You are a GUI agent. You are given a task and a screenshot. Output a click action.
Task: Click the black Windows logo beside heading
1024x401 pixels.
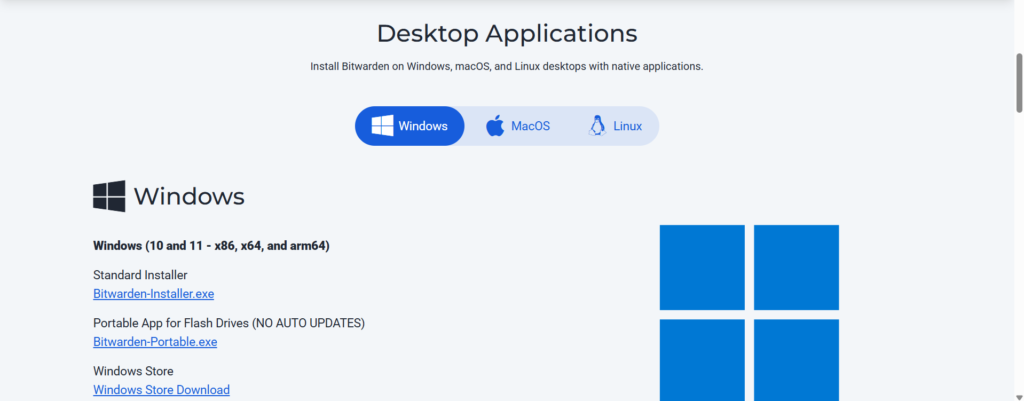(x=109, y=196)
